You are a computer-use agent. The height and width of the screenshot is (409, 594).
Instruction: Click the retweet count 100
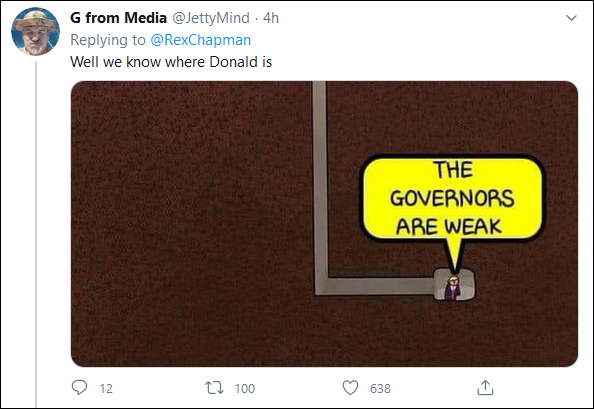click(x=245, y=389)
